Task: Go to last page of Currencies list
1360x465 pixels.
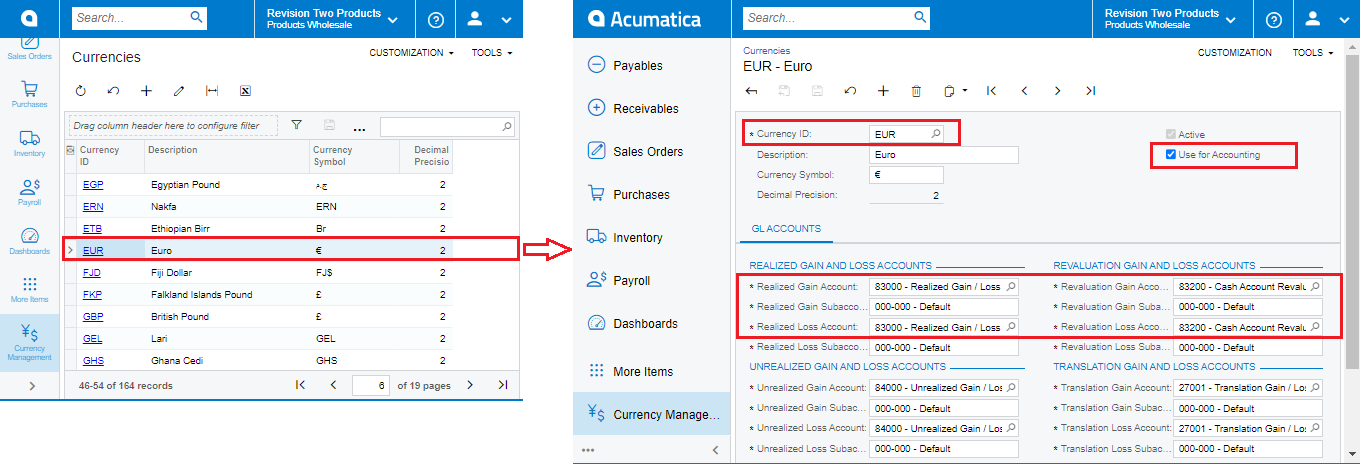Action: click(x=502, y=385)
